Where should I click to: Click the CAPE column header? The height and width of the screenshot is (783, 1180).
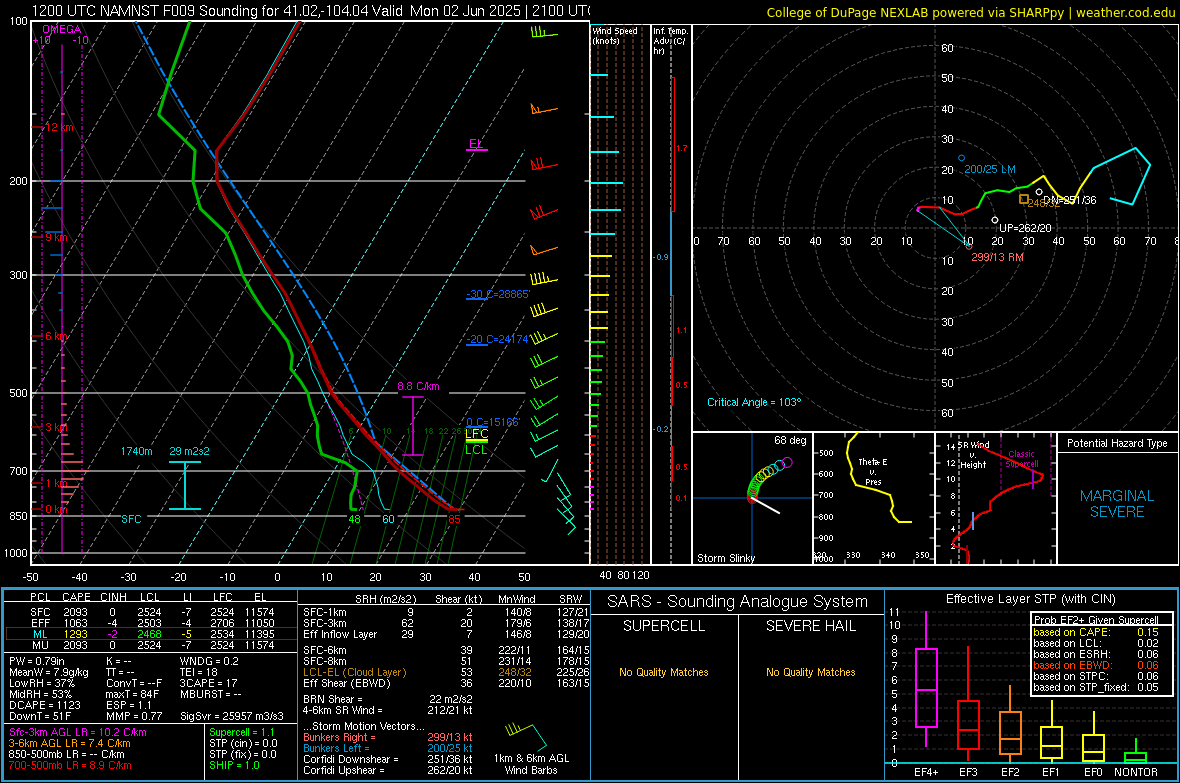tap(76, 597)
